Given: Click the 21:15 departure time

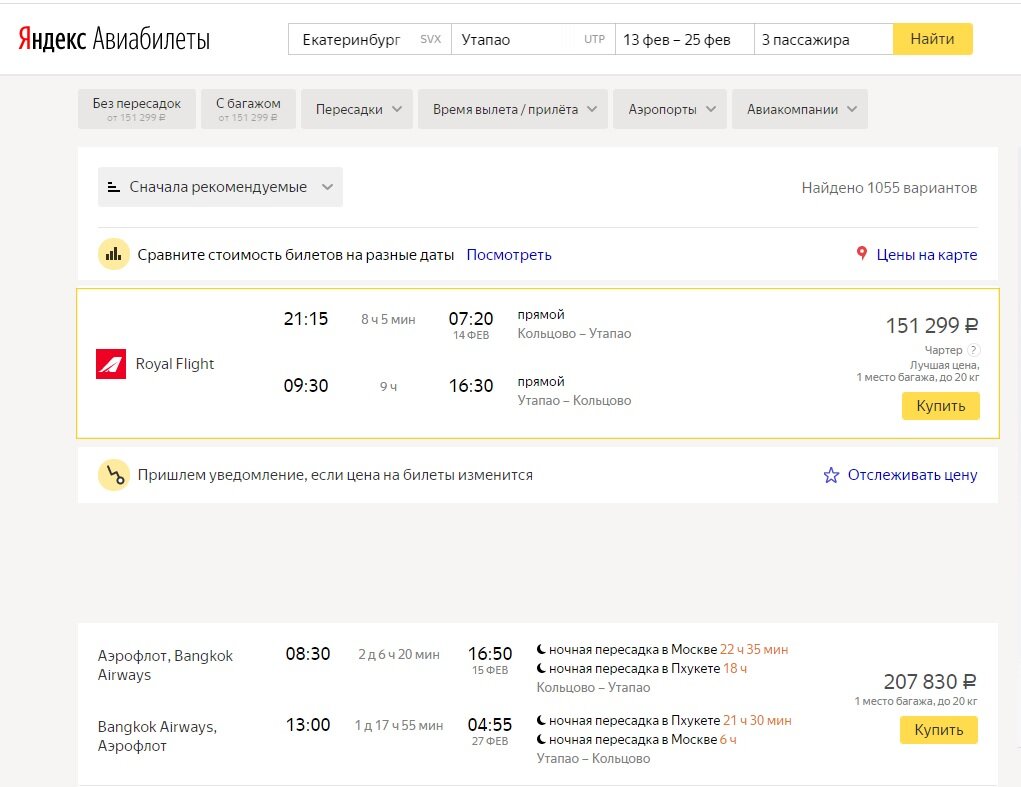Looking at the screenshot, I should (x=306, y=318).
